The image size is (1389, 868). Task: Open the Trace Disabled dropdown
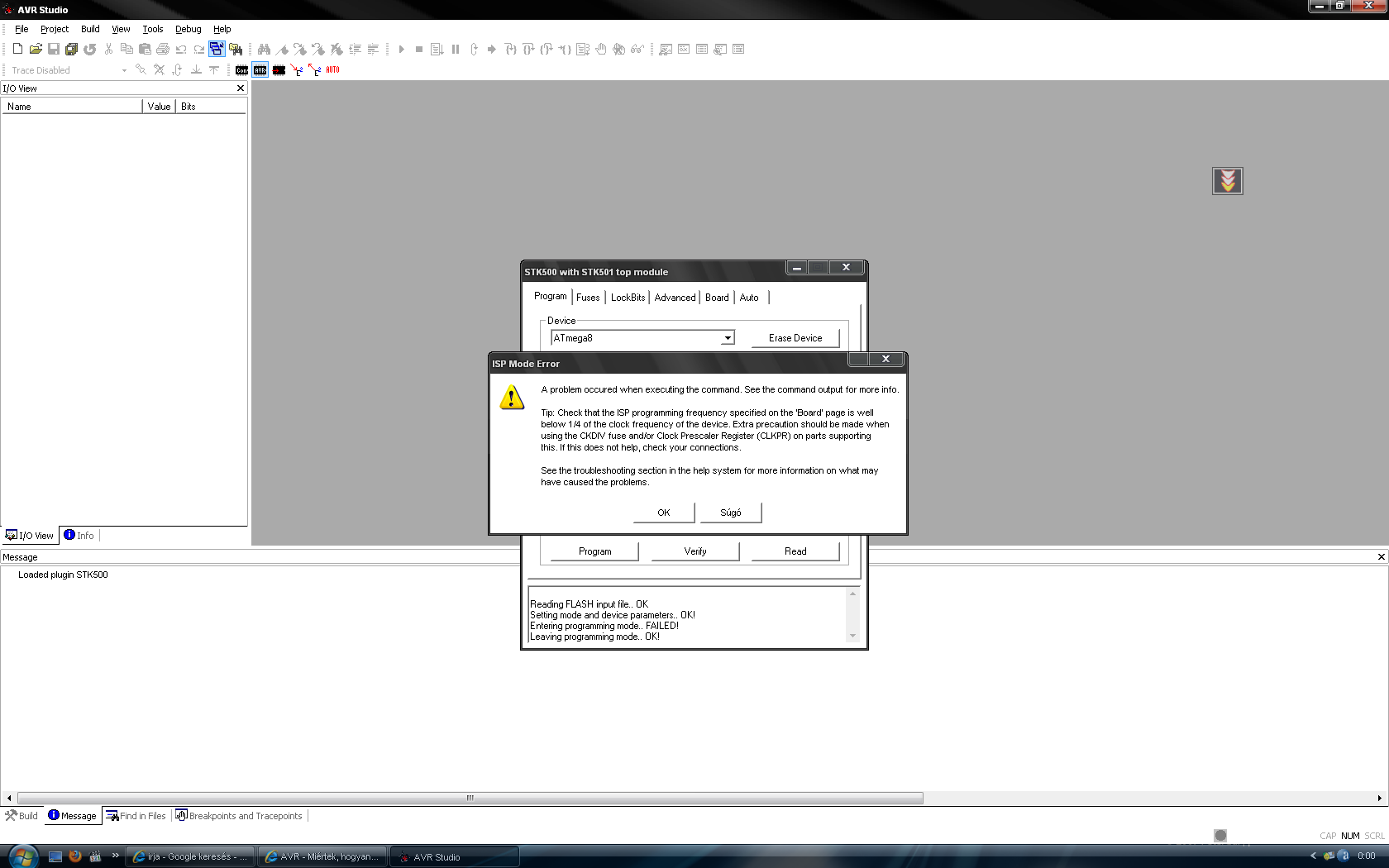124,70
